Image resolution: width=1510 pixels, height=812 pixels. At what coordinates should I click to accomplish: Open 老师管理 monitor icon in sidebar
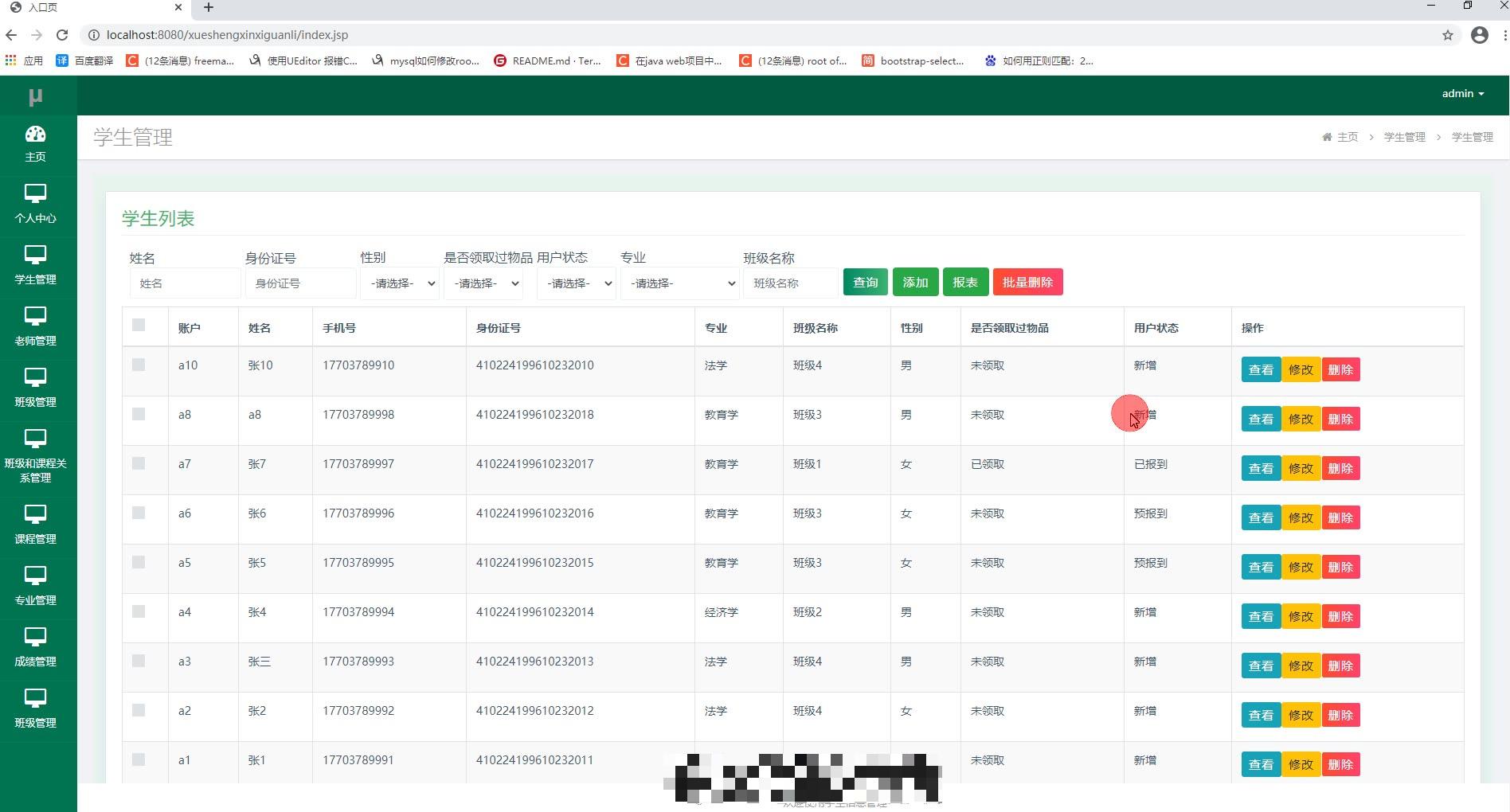[x=35, y=316]
